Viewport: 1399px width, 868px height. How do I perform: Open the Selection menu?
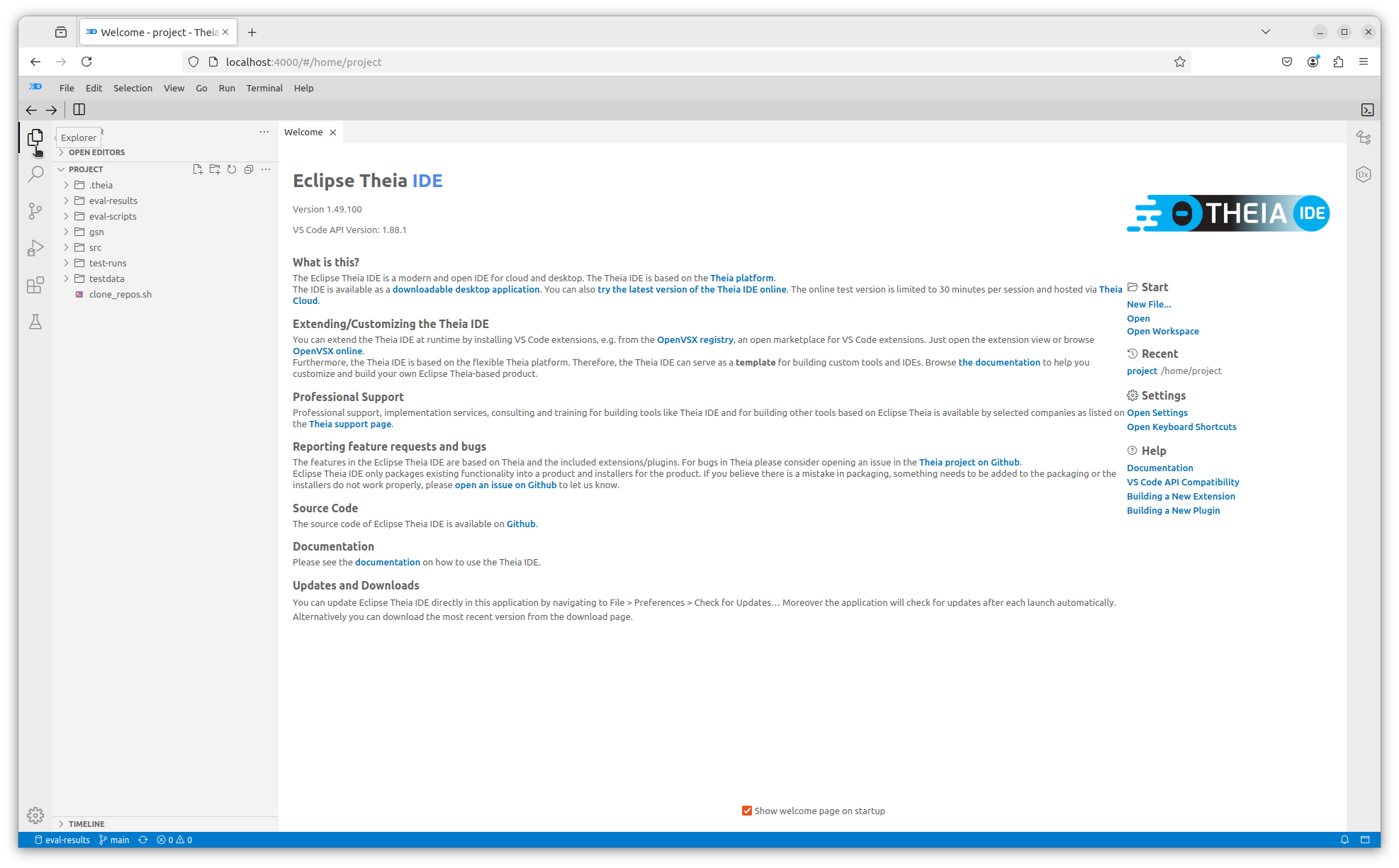(x=133, y=88)
